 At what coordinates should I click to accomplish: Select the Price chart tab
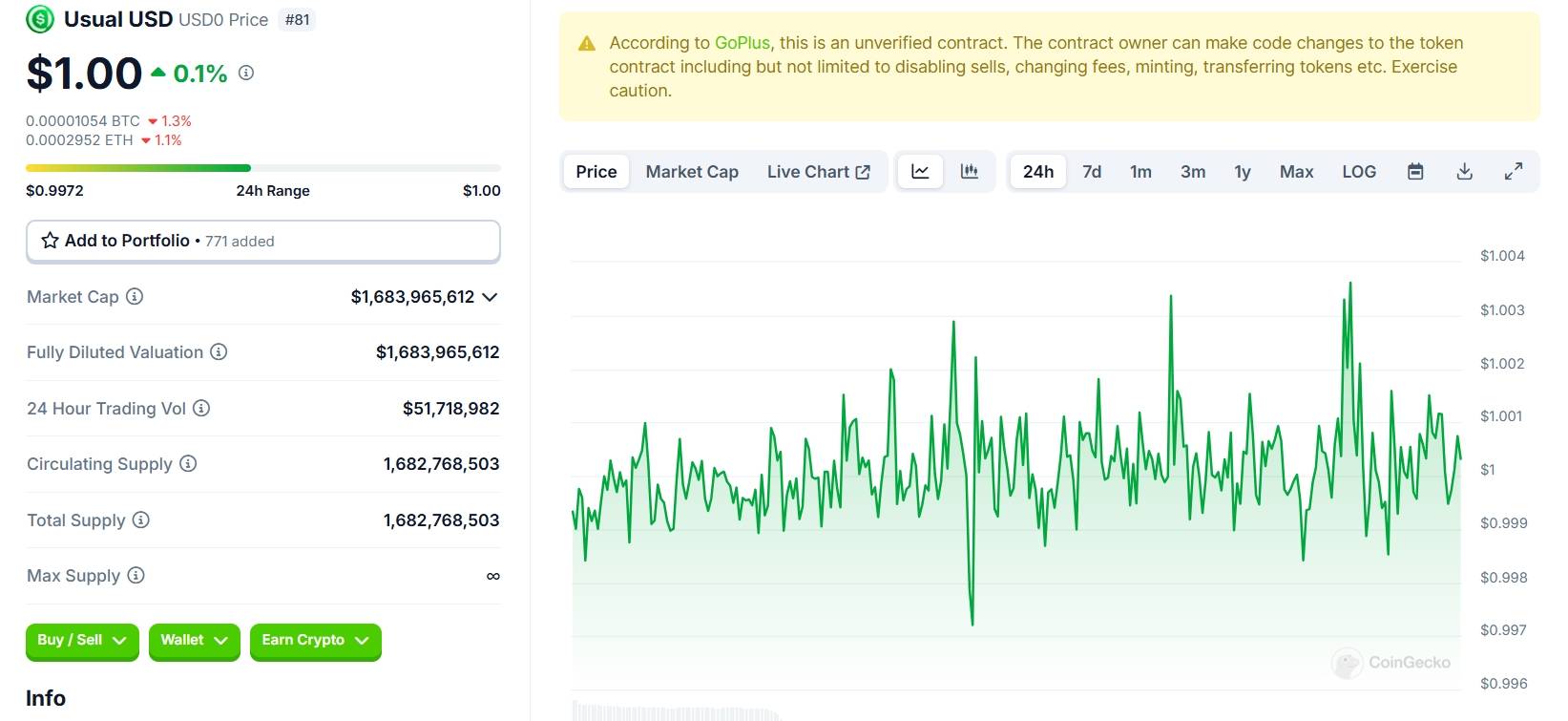(x=596, y=172)
